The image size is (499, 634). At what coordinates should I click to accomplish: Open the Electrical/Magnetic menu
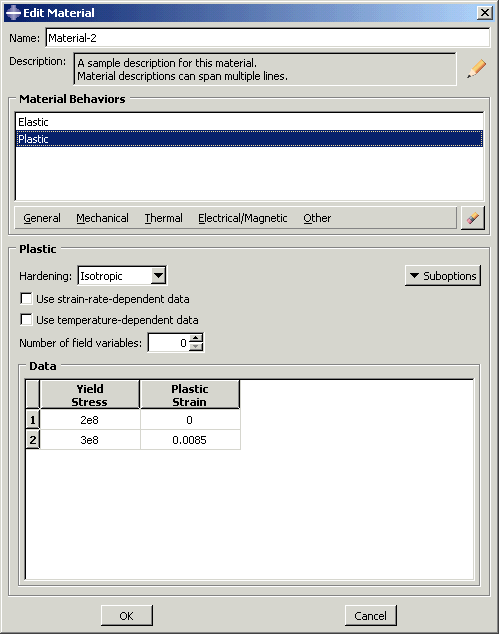(x=243, y=218)
